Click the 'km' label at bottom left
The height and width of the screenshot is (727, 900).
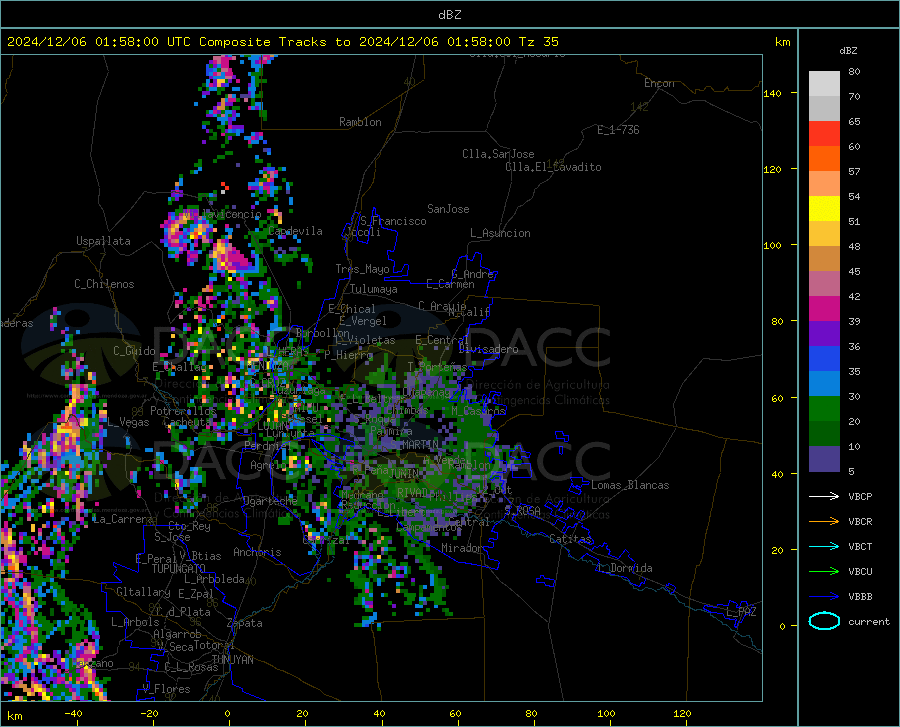(x=14, y=716)
